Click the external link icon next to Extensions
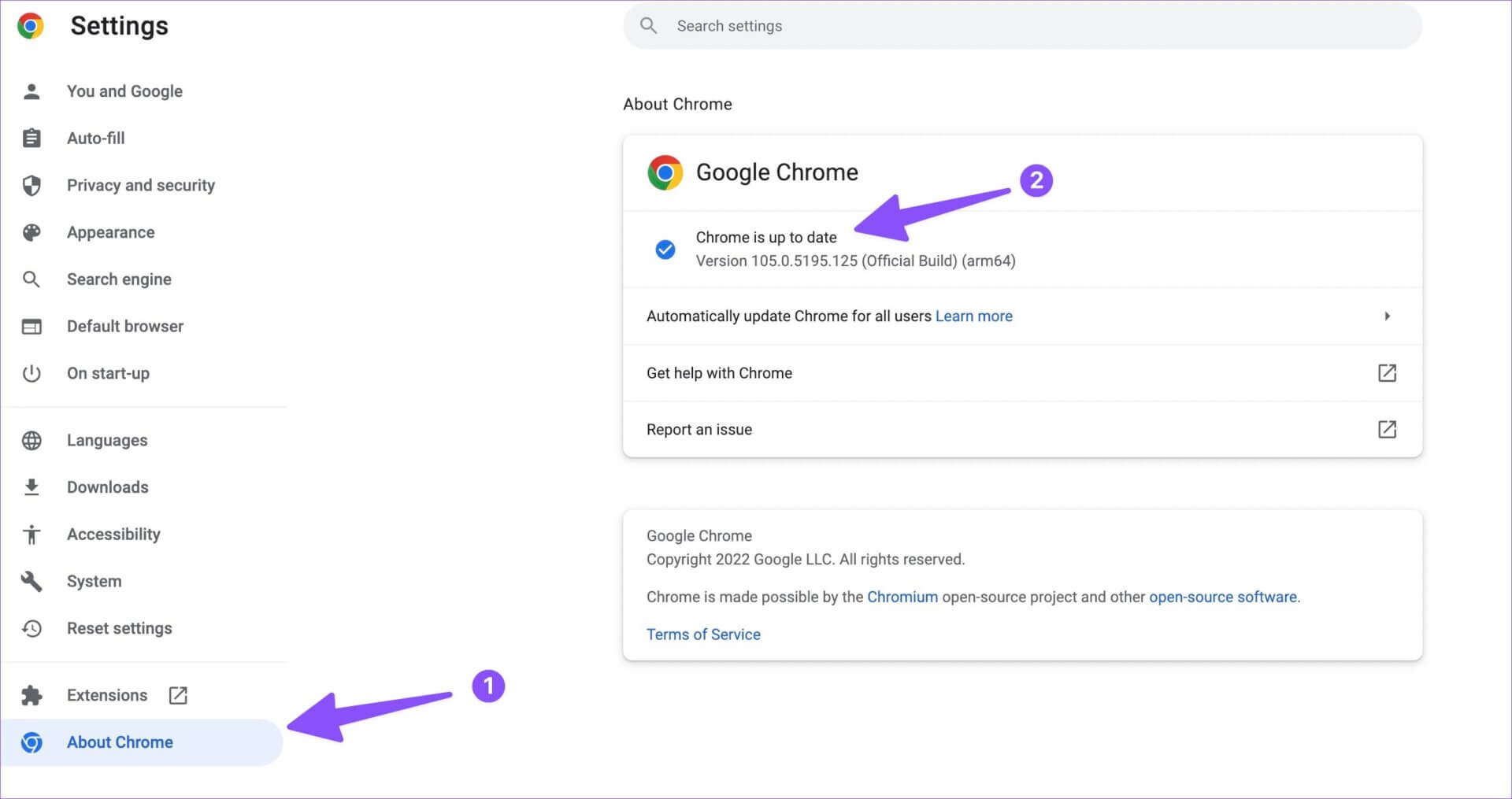Viewport: 1512px width, 799px height. tap(178, 695)
